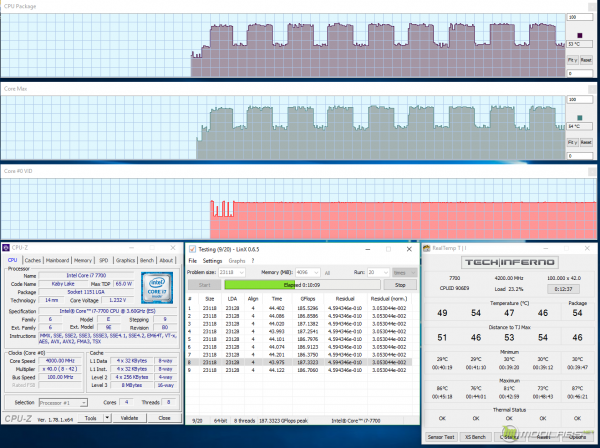Viewport: 600px width, 448px height.
Task: Click the CPU Package graph maximum field showing 100
Action: click(x=579, y=17)
